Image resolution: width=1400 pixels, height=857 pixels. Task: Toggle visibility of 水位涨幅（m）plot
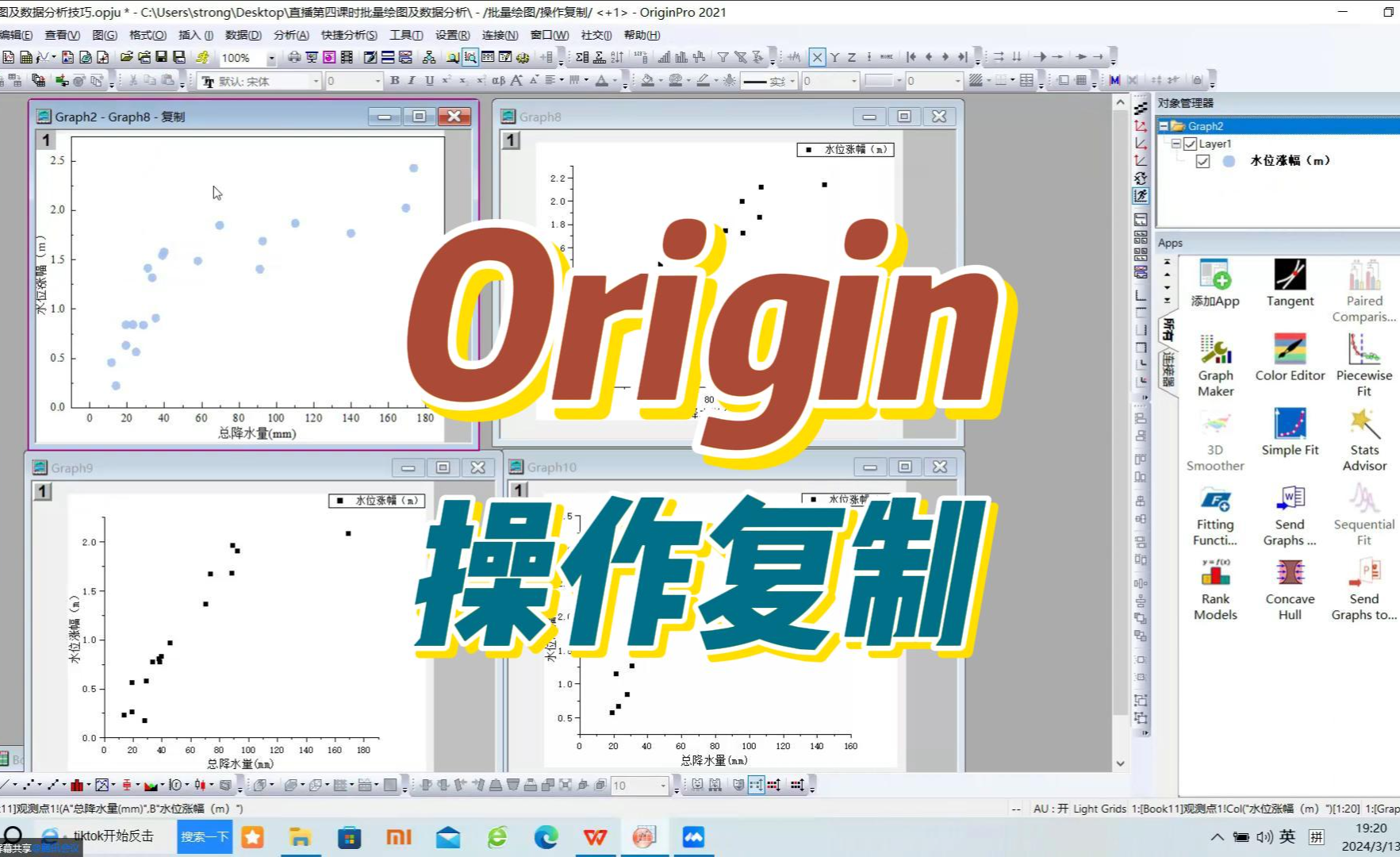coord(1202,161)
